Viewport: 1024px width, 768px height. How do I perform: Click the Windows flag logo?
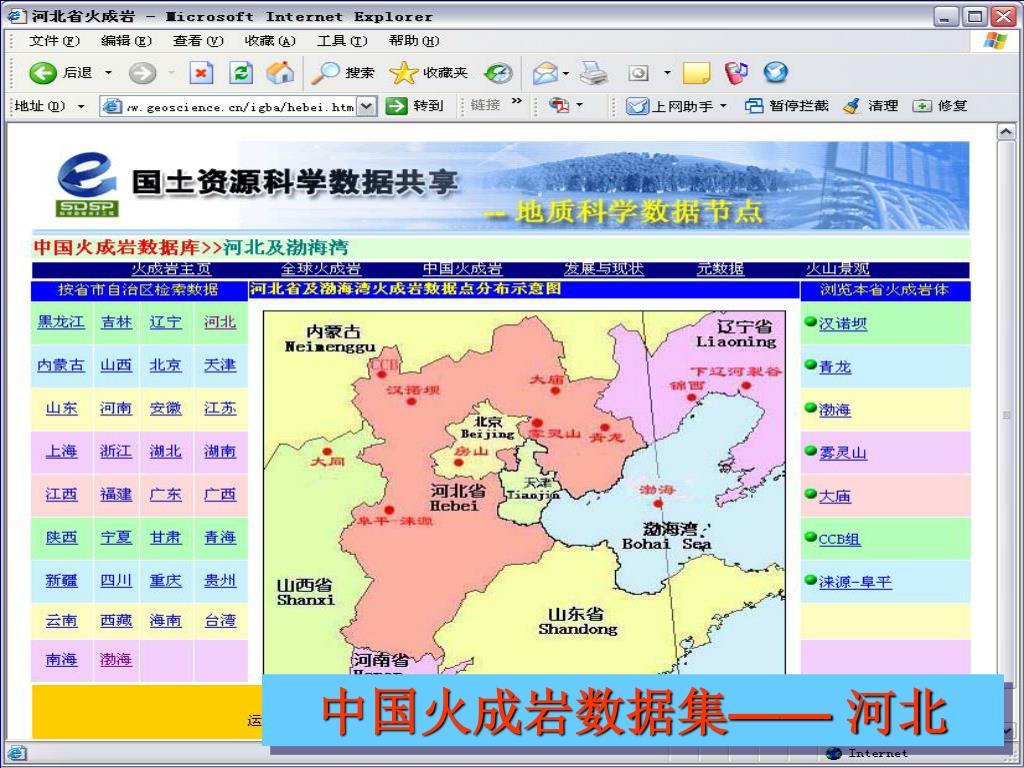click(995, 40)
